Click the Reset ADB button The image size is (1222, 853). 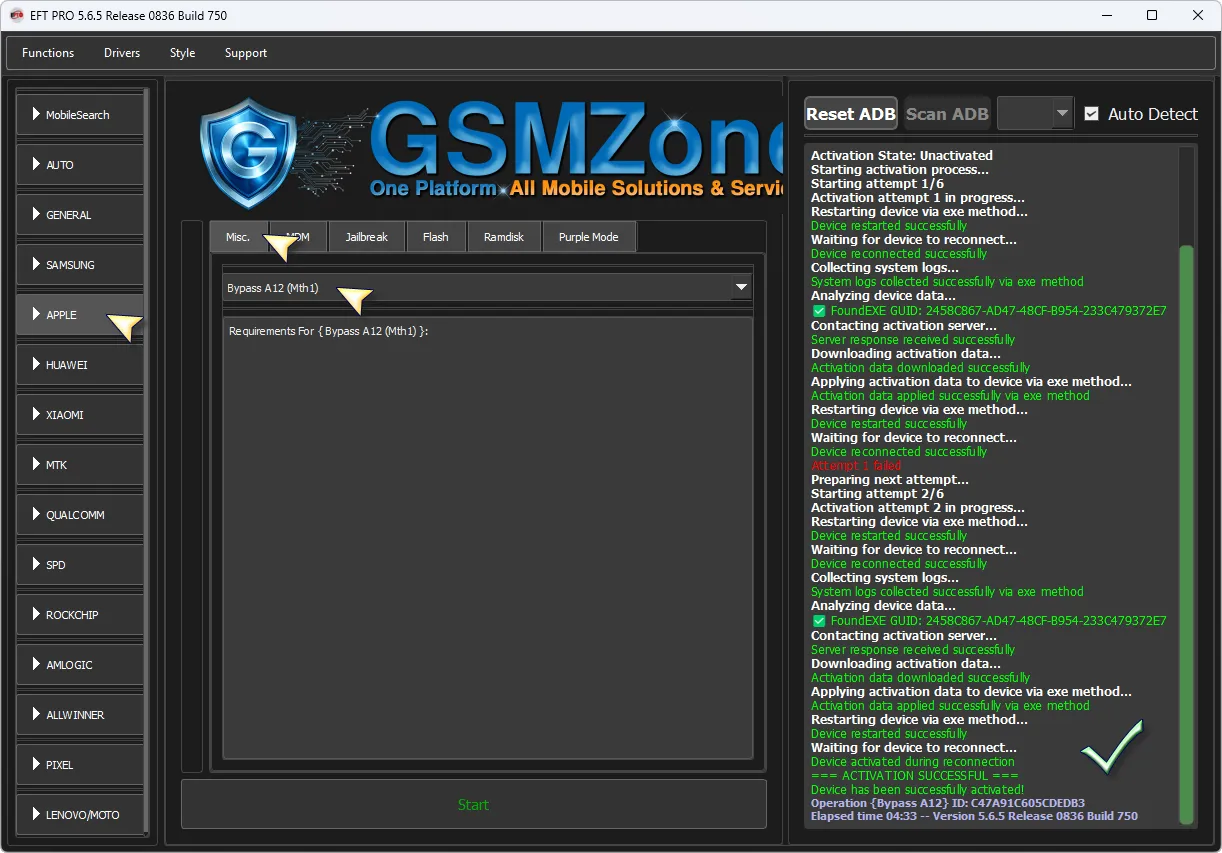851,114
